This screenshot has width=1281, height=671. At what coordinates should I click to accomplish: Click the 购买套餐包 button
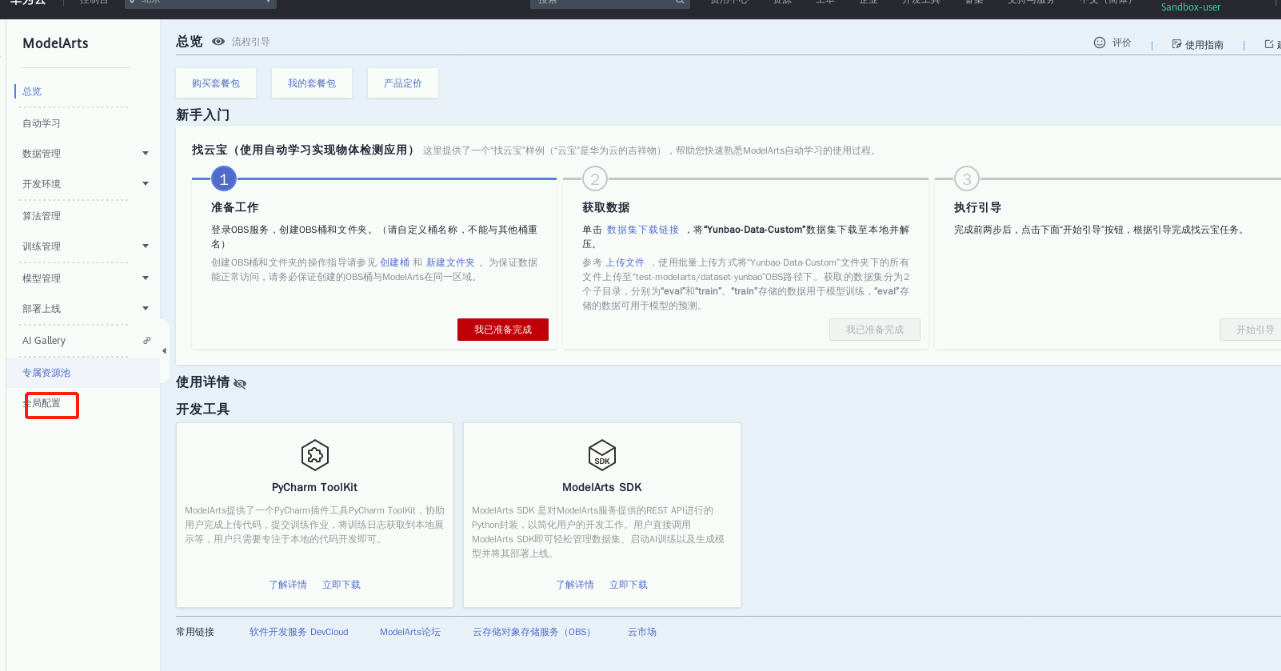pyautogui.click(x=216, y=83)
